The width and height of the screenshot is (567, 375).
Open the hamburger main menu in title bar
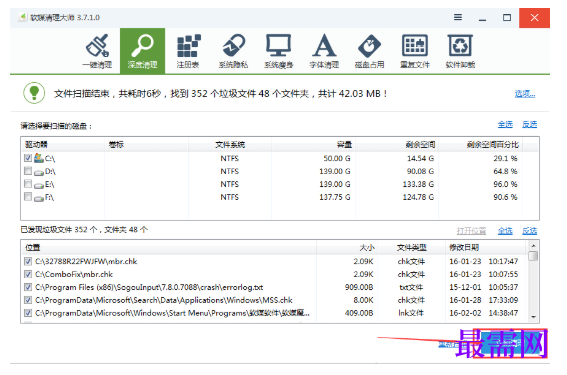(x=458, y=17)
